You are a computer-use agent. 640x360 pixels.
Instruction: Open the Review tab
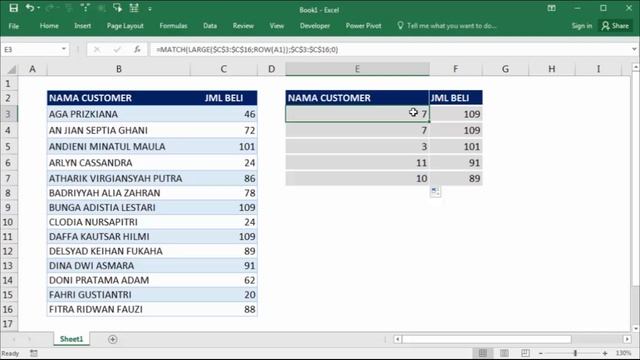(243, 26)
